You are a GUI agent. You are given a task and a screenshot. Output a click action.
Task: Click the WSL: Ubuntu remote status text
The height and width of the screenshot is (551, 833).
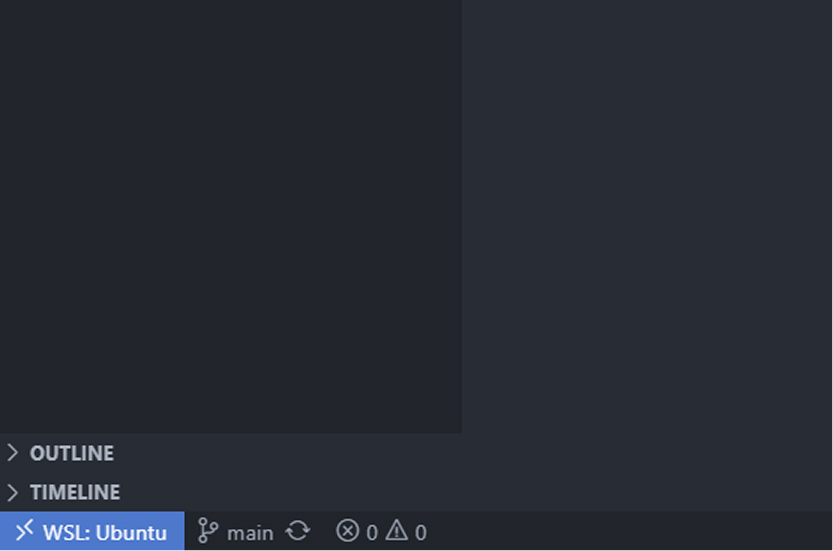[105, 533]
